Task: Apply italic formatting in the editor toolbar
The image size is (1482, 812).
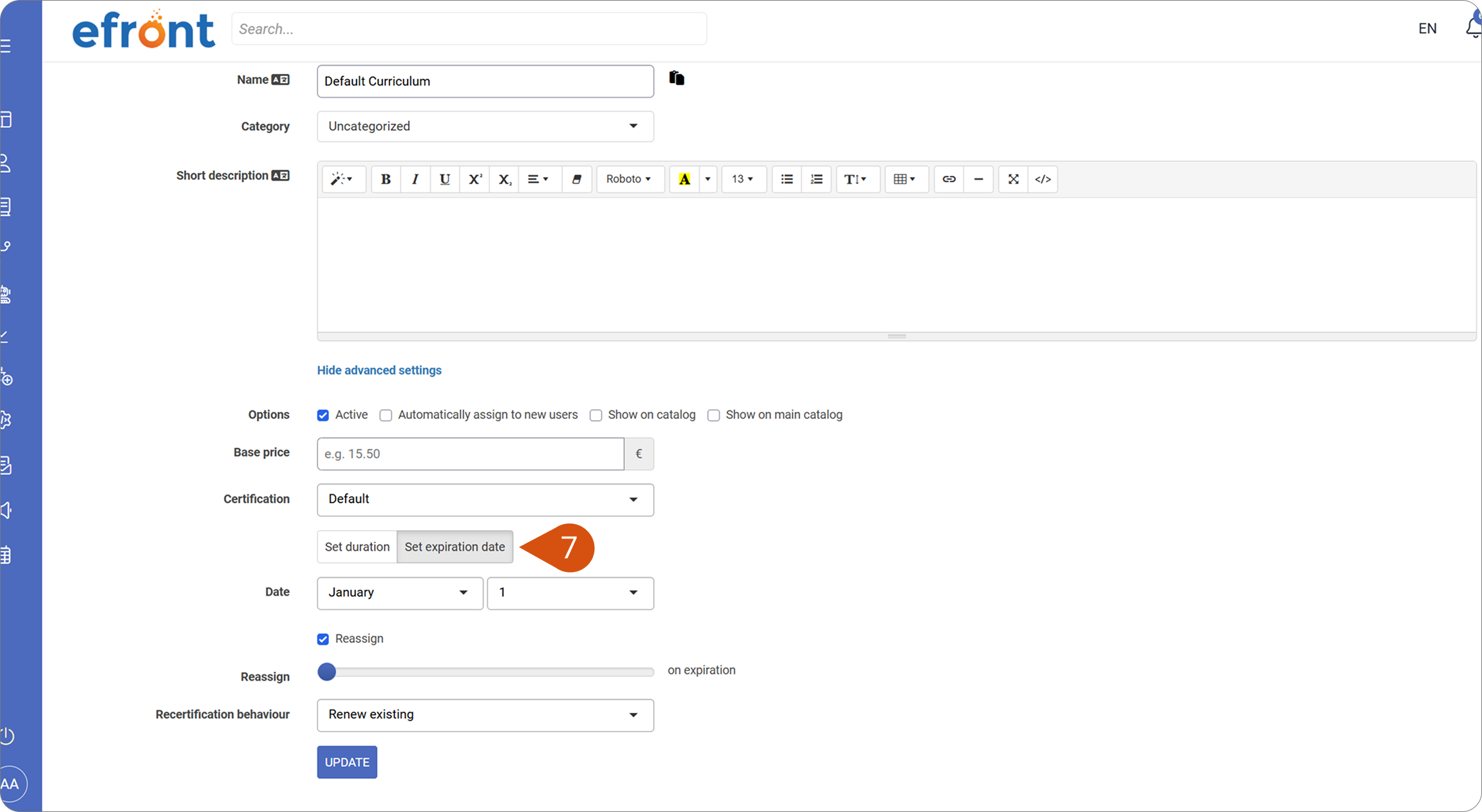Action: [x=415, y=179]
